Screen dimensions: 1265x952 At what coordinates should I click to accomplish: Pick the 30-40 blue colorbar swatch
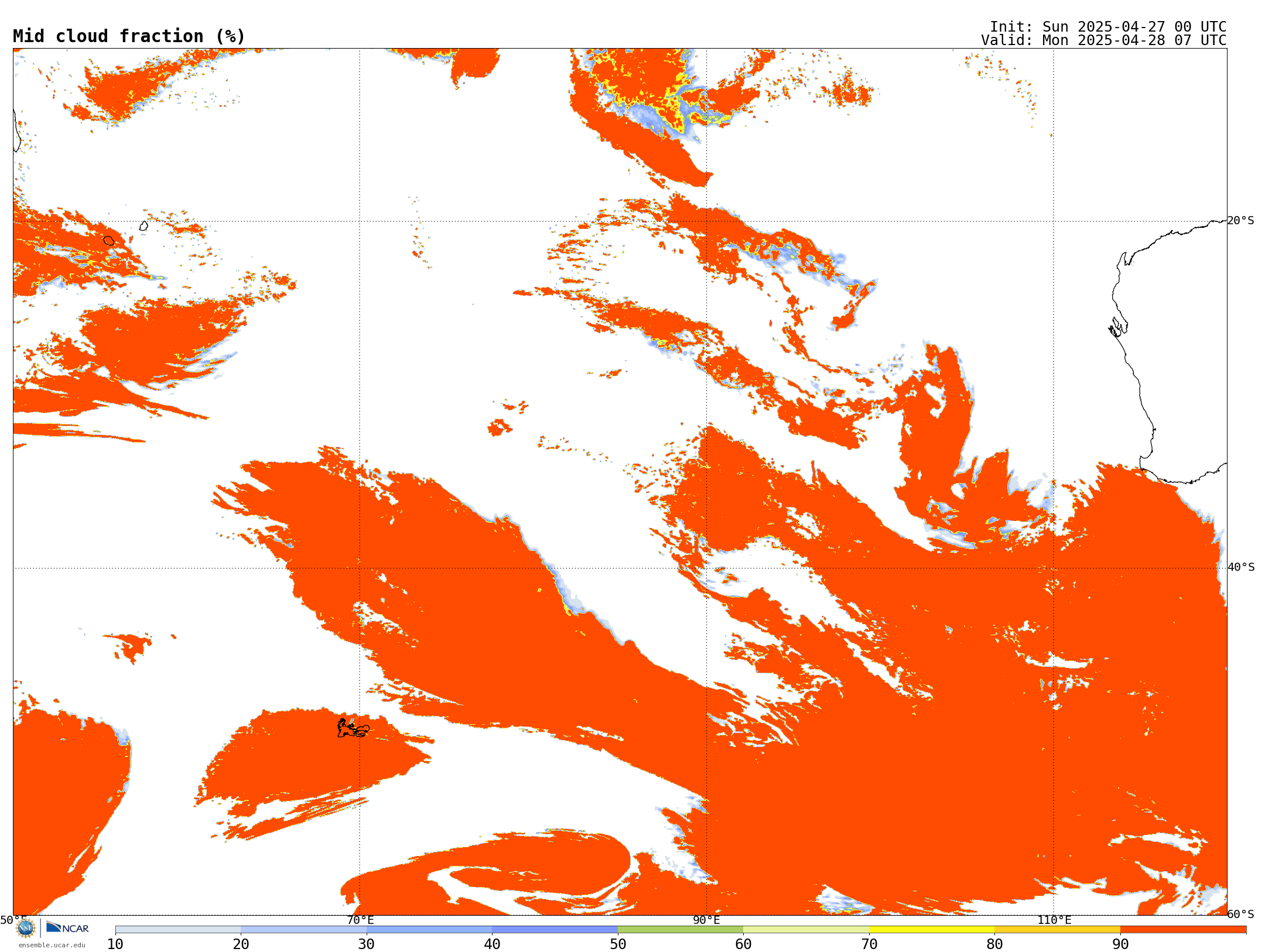(x=429, y=930)
